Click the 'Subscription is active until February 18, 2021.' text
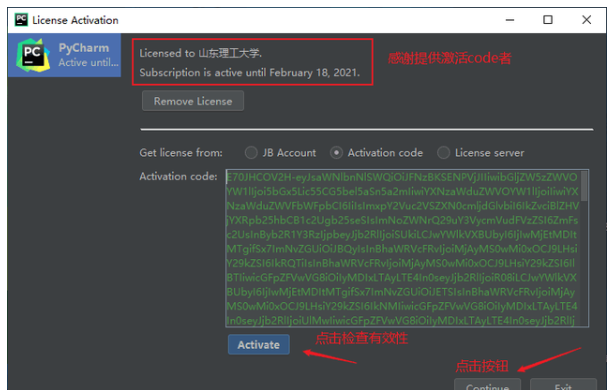The image size is (614, 390). click(x=249, y=72)
